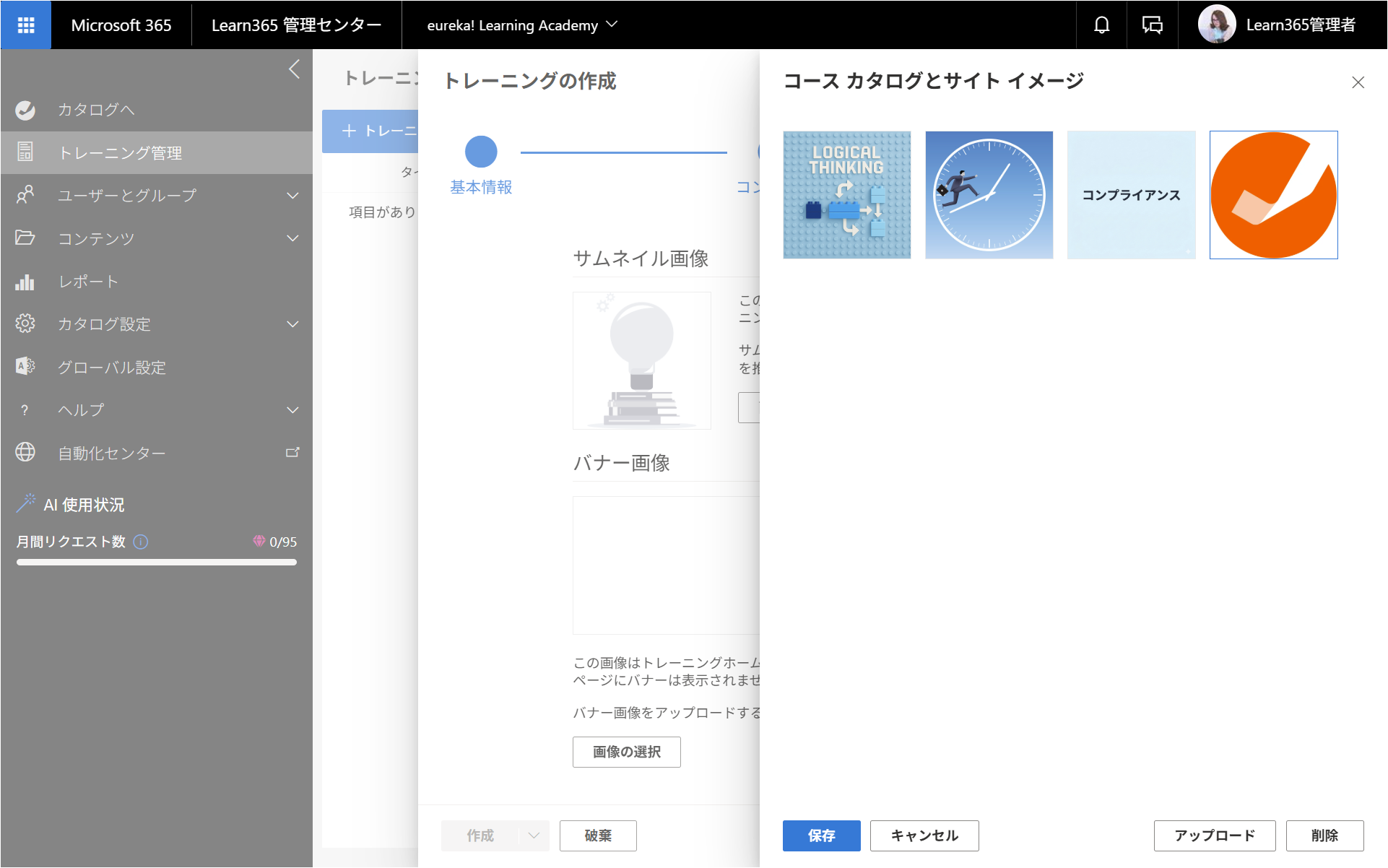
Task: Click the pink gem icon near 0/95
Action: (259, 541)
